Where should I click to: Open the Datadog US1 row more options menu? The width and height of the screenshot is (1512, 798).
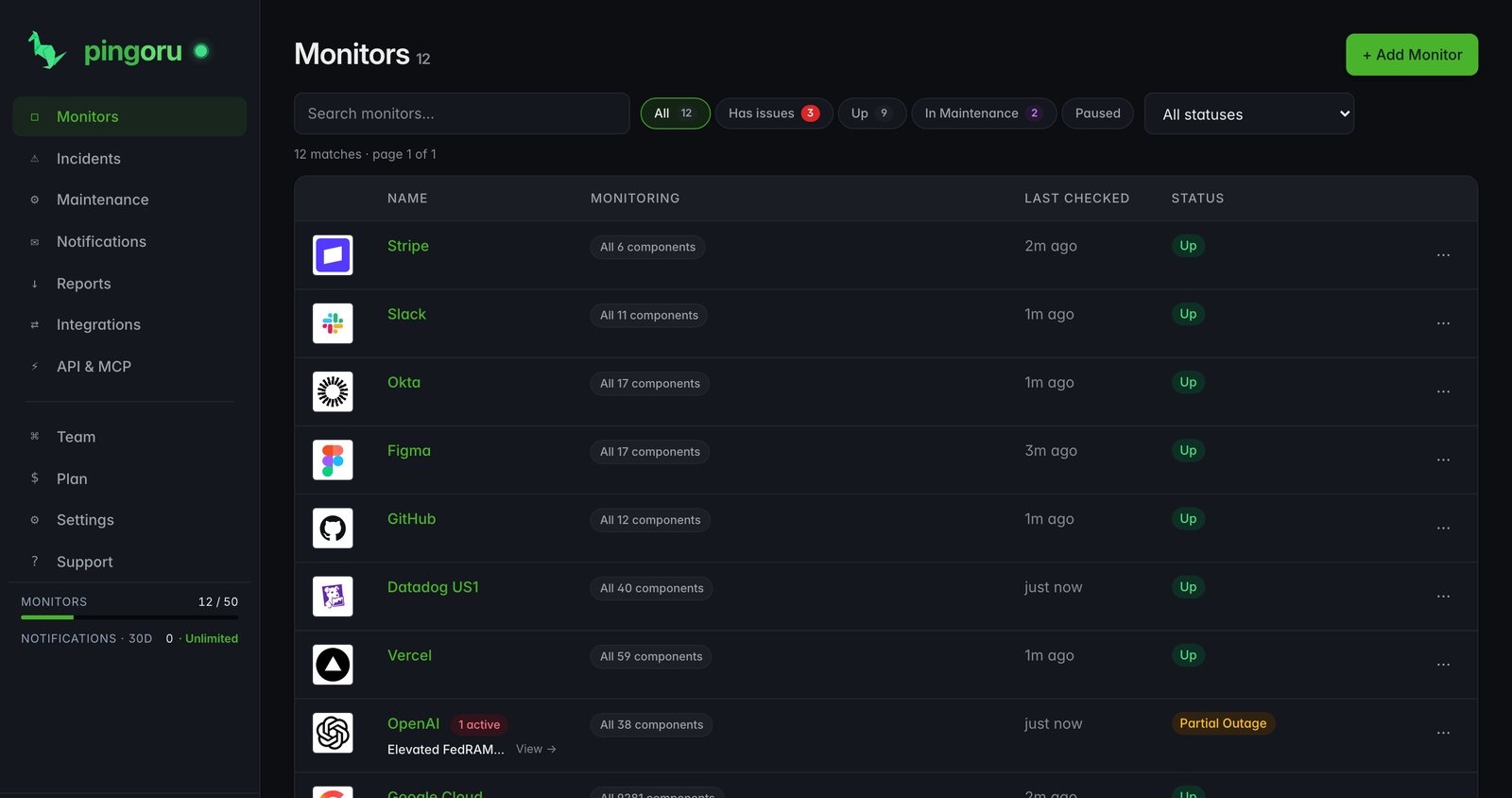tap(1443, 596)
